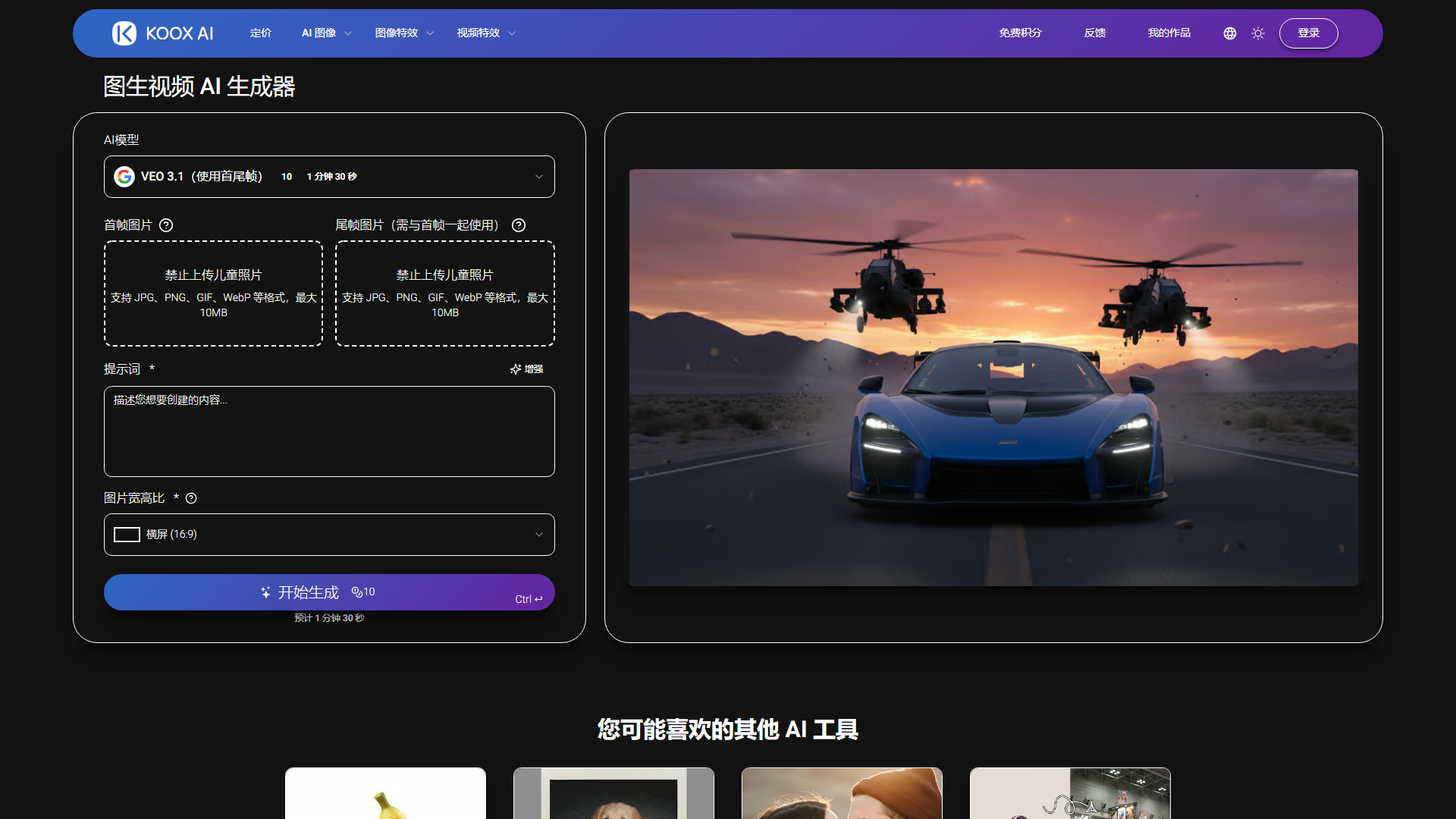
Task: Select the 定价 menu item
Action: coord(261,33)
